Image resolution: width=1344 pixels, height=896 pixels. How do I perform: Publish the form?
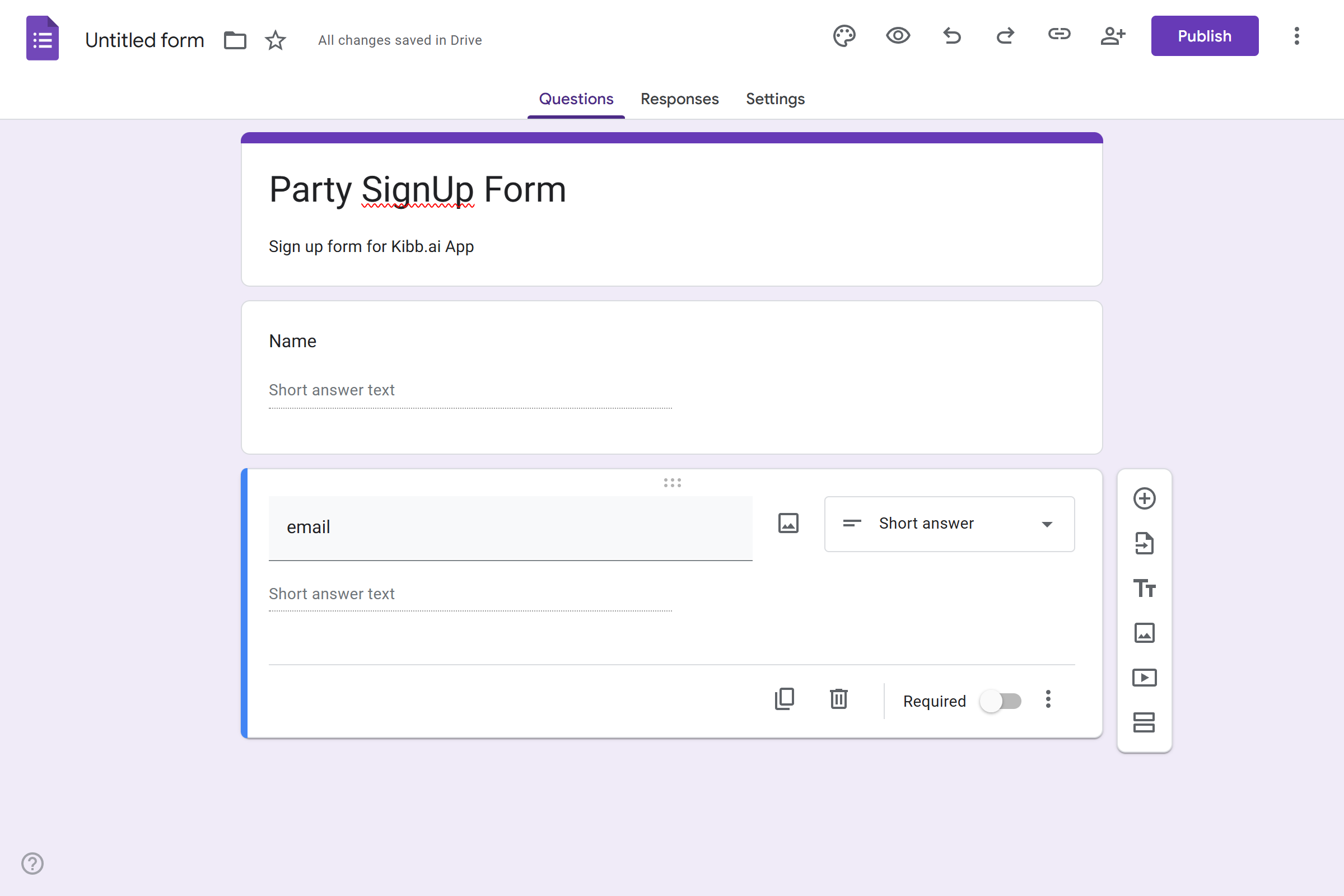[1205, 36]
